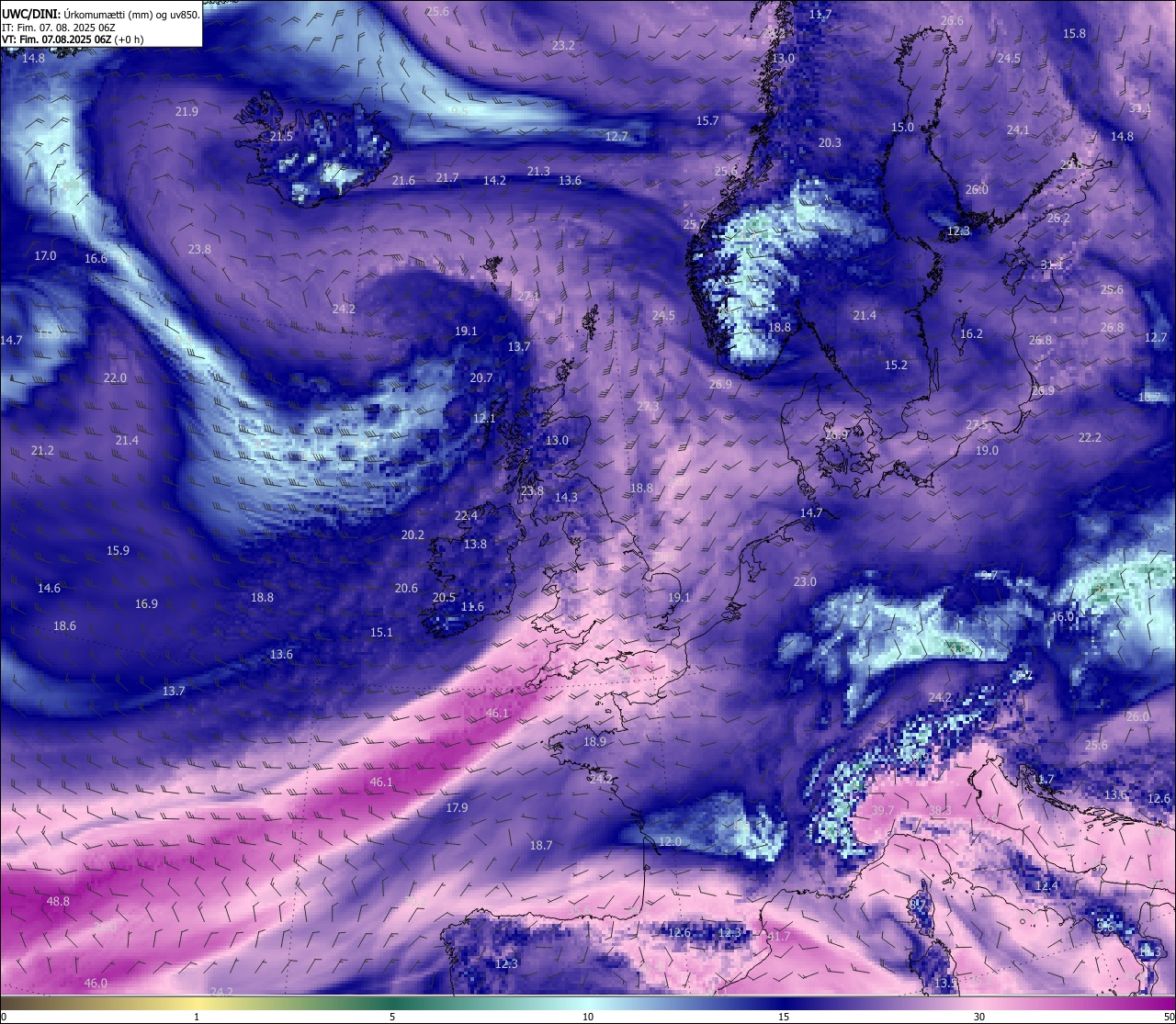Click the 26.2 value

point(1058,219)
